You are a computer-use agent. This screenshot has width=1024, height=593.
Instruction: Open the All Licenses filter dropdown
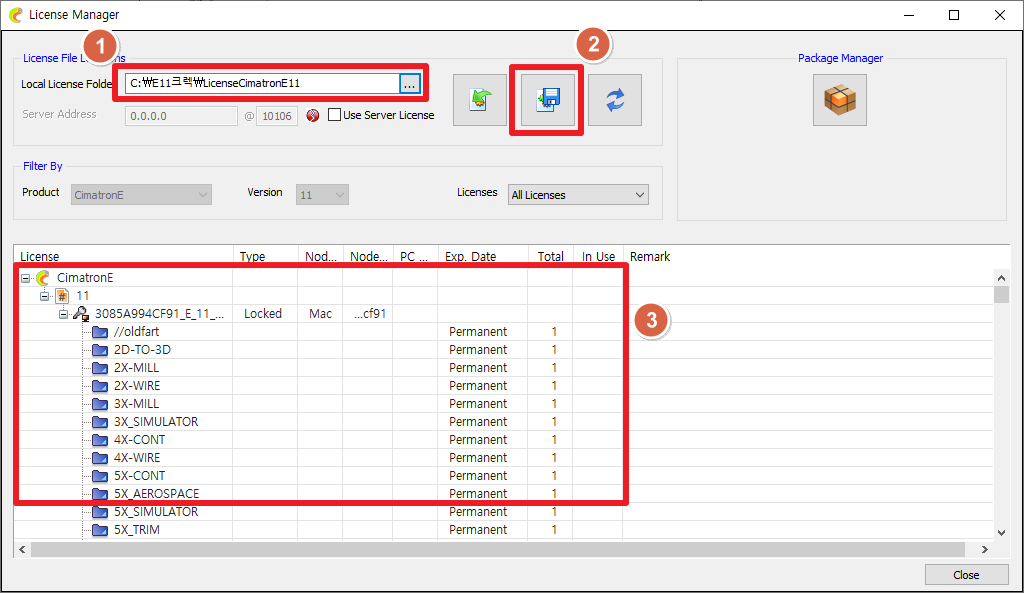578,195
